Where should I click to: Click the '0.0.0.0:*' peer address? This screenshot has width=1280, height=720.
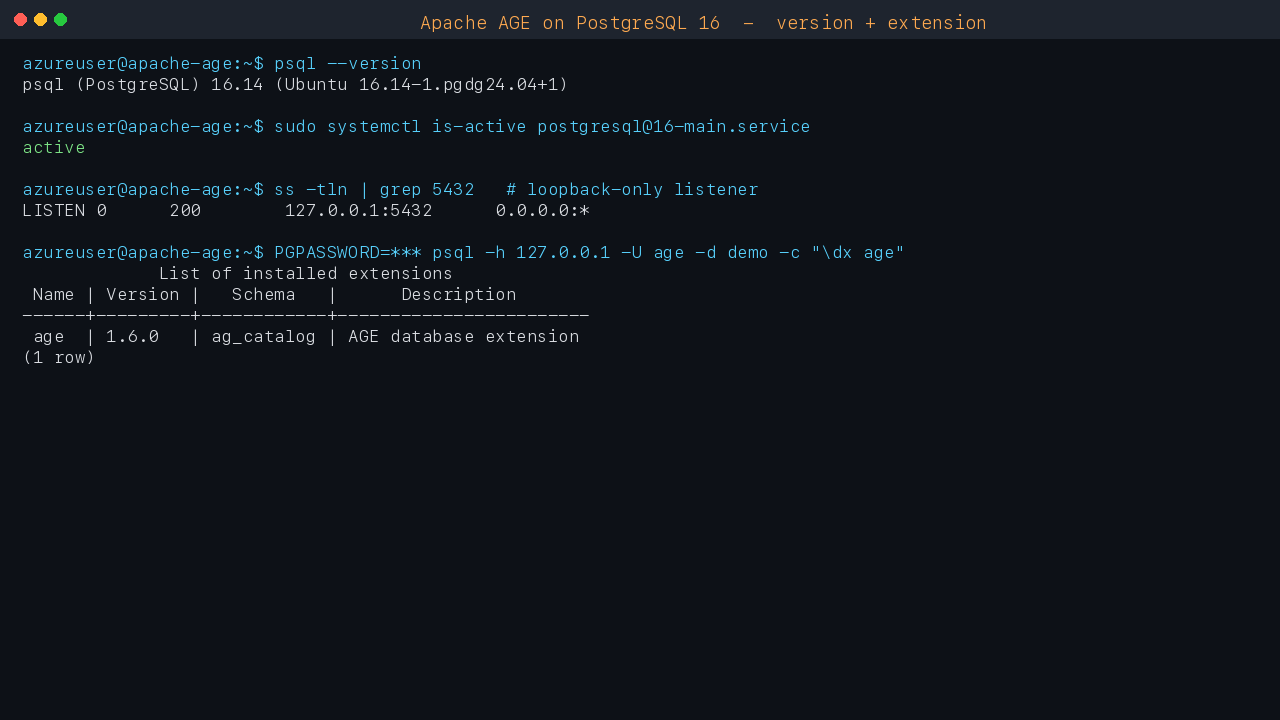(x=543, y=211)
